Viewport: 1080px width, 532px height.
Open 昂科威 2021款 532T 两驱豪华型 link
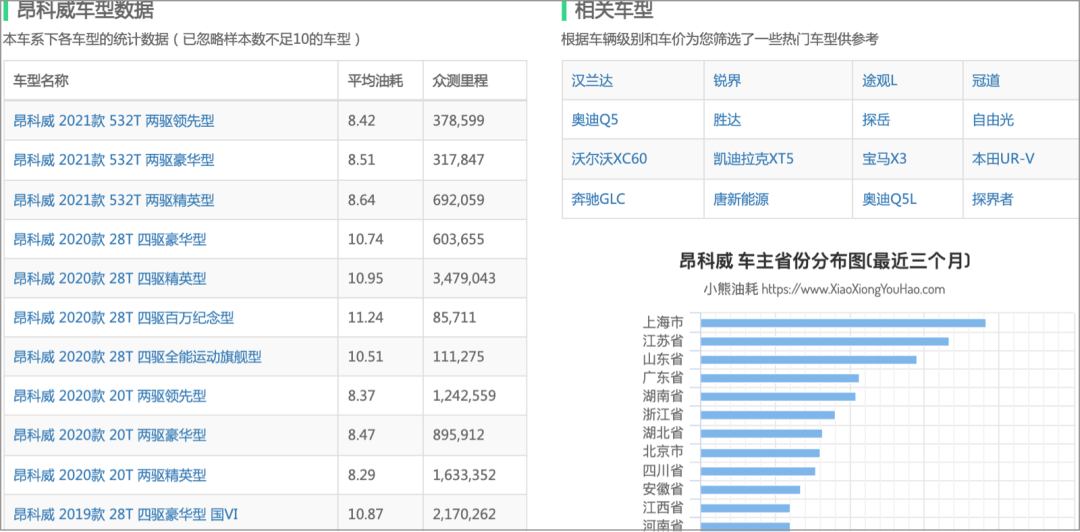click(114, 160)
